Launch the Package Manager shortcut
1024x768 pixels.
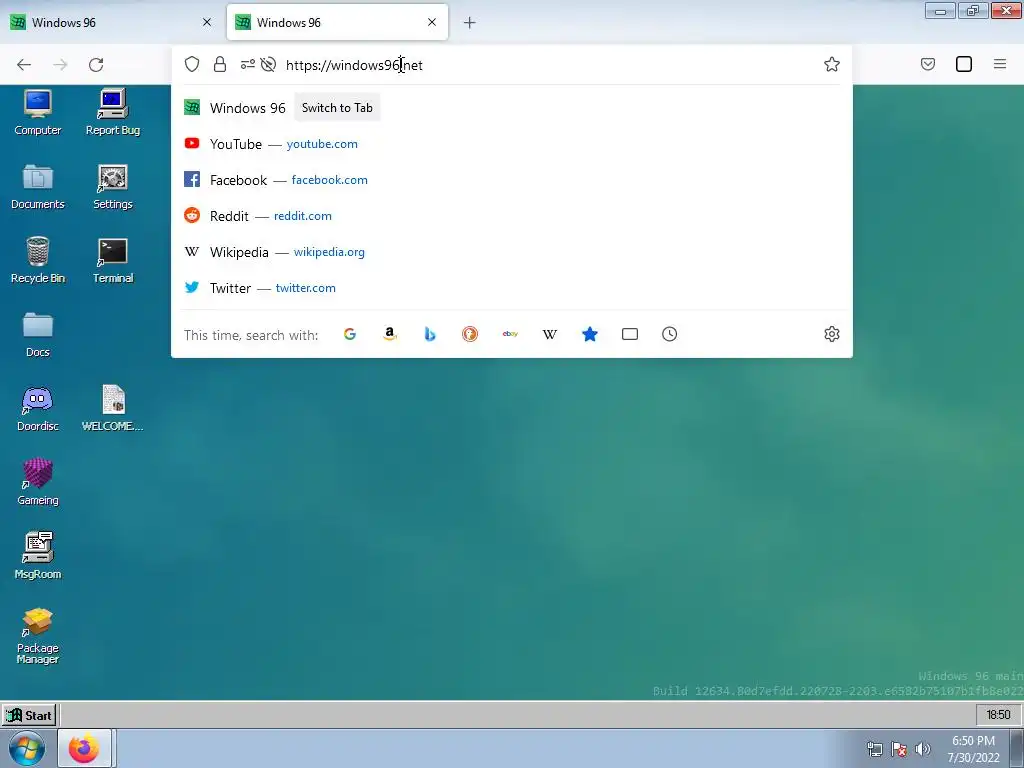click(x=37, y=635)
